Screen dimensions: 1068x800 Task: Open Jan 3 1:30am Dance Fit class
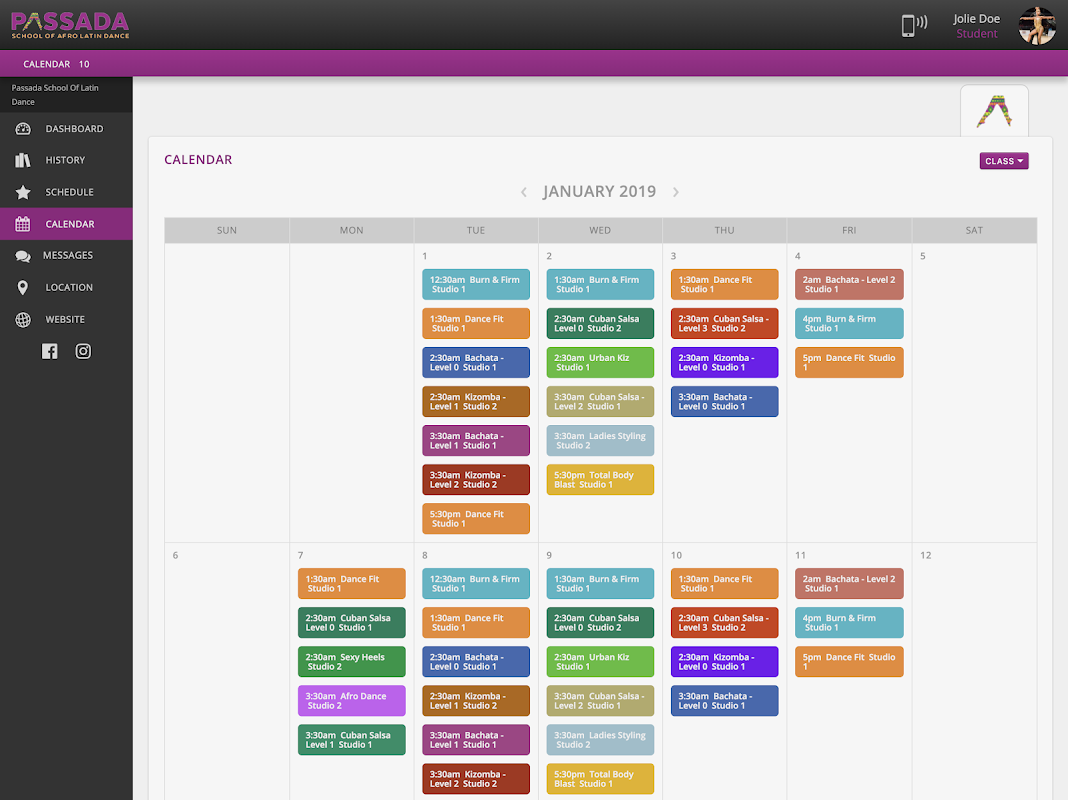725,285
